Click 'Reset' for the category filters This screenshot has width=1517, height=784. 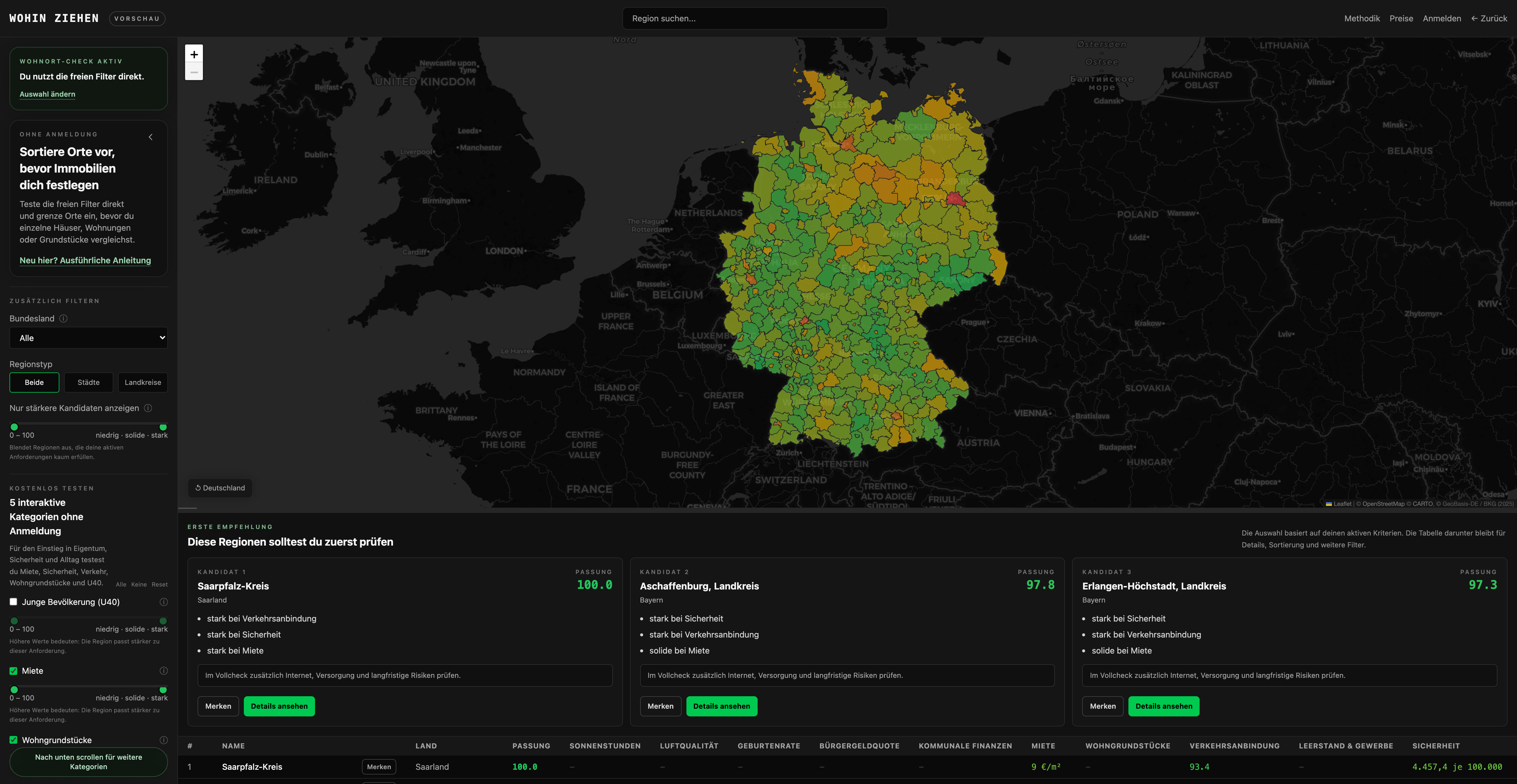pos(160,584)
